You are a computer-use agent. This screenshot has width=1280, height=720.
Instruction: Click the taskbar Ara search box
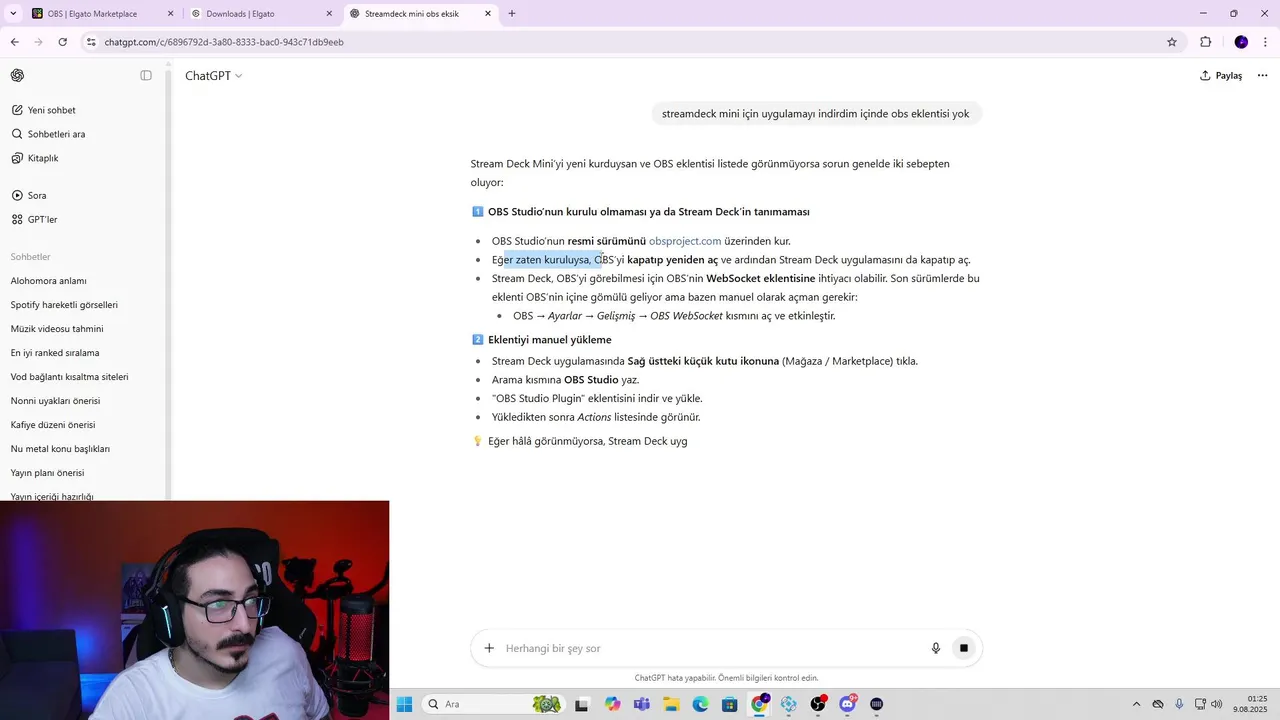click(x=493, y=704)
